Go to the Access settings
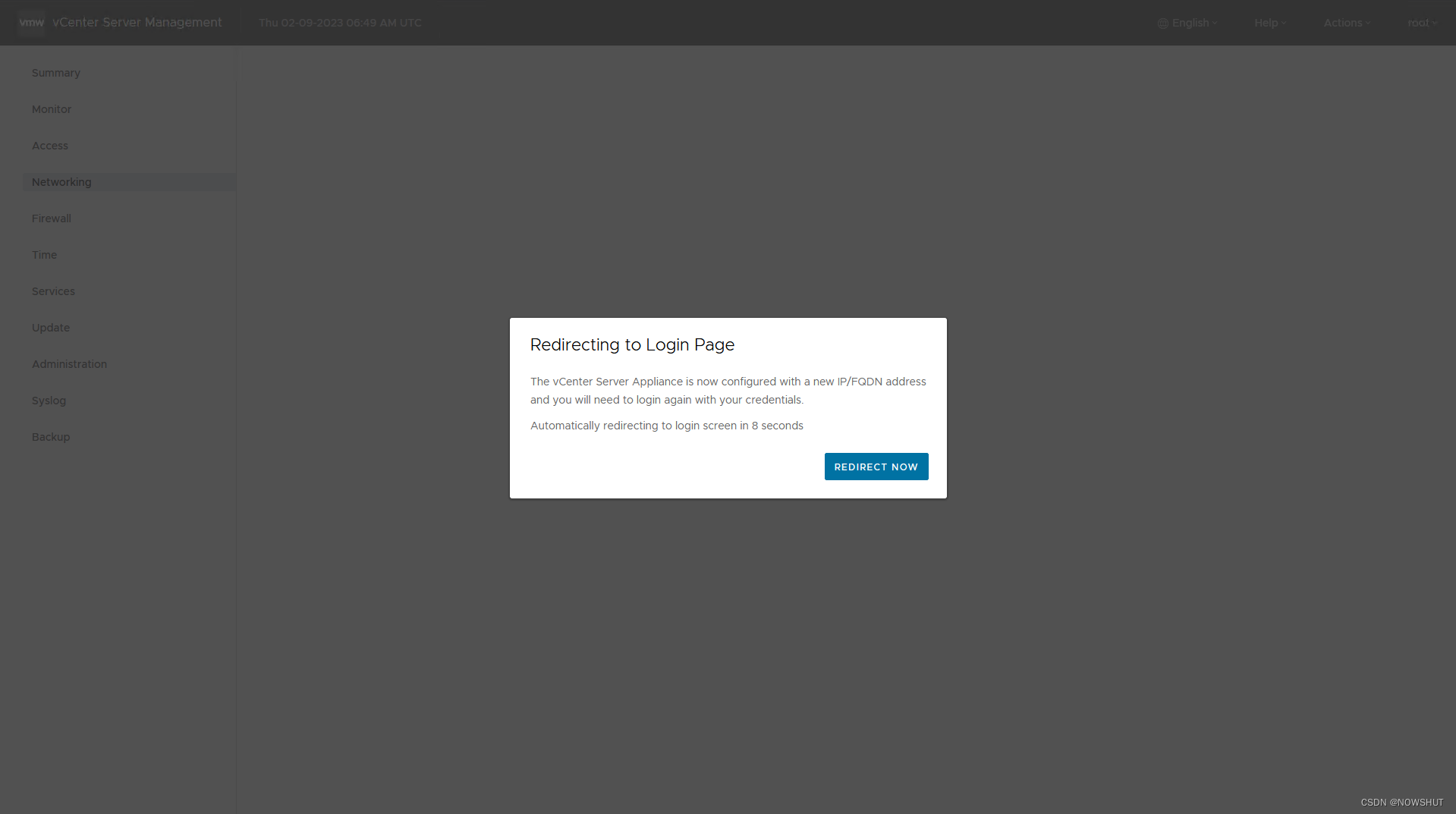The image size is (1456, 814). click(50, 146)
